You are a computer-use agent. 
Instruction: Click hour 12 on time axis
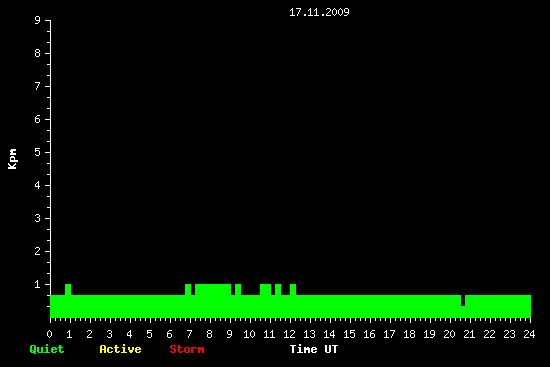pos(289,334)
